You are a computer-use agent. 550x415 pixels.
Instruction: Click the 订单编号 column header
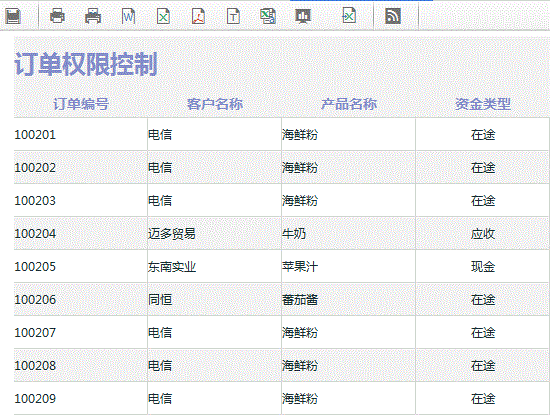point(81,104)
